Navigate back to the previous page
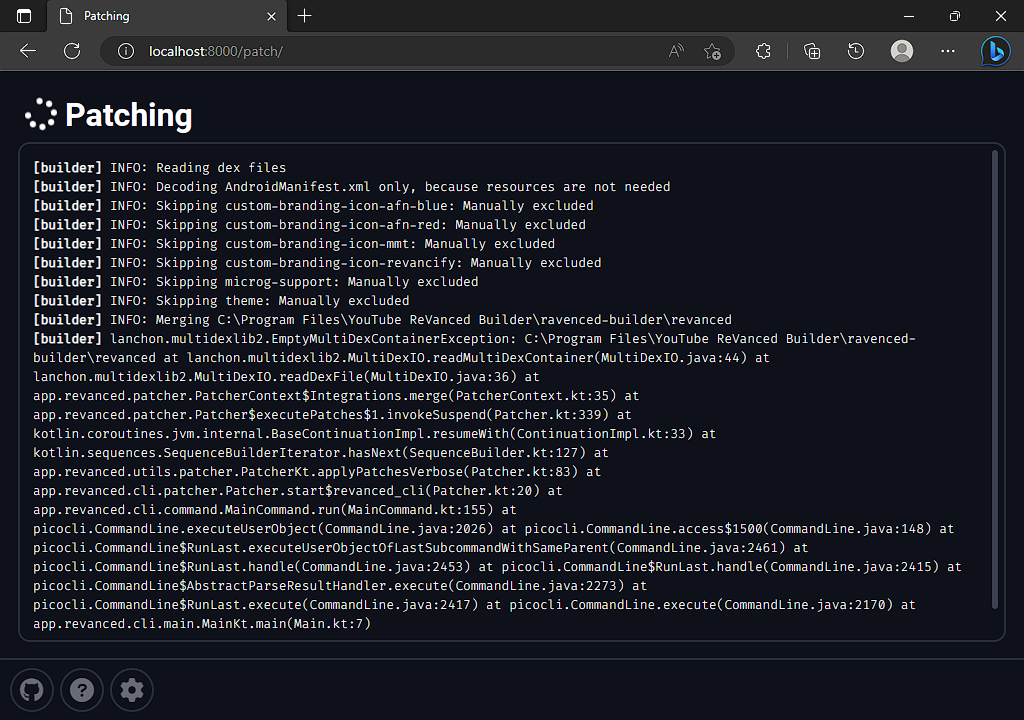 (x=27, y=50)
